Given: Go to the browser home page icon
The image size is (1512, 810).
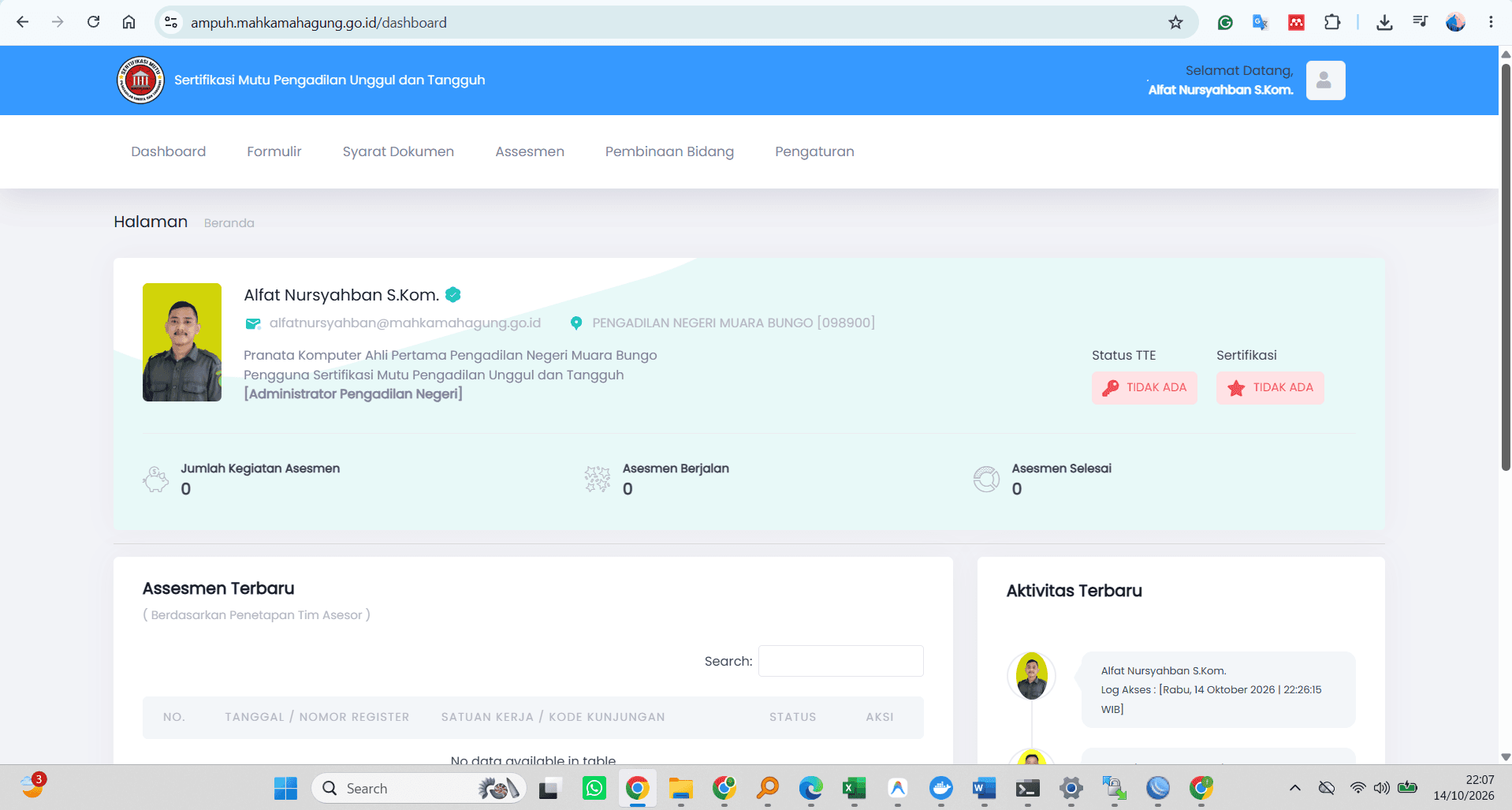Looking at the screenshot, I should [128, 22].
